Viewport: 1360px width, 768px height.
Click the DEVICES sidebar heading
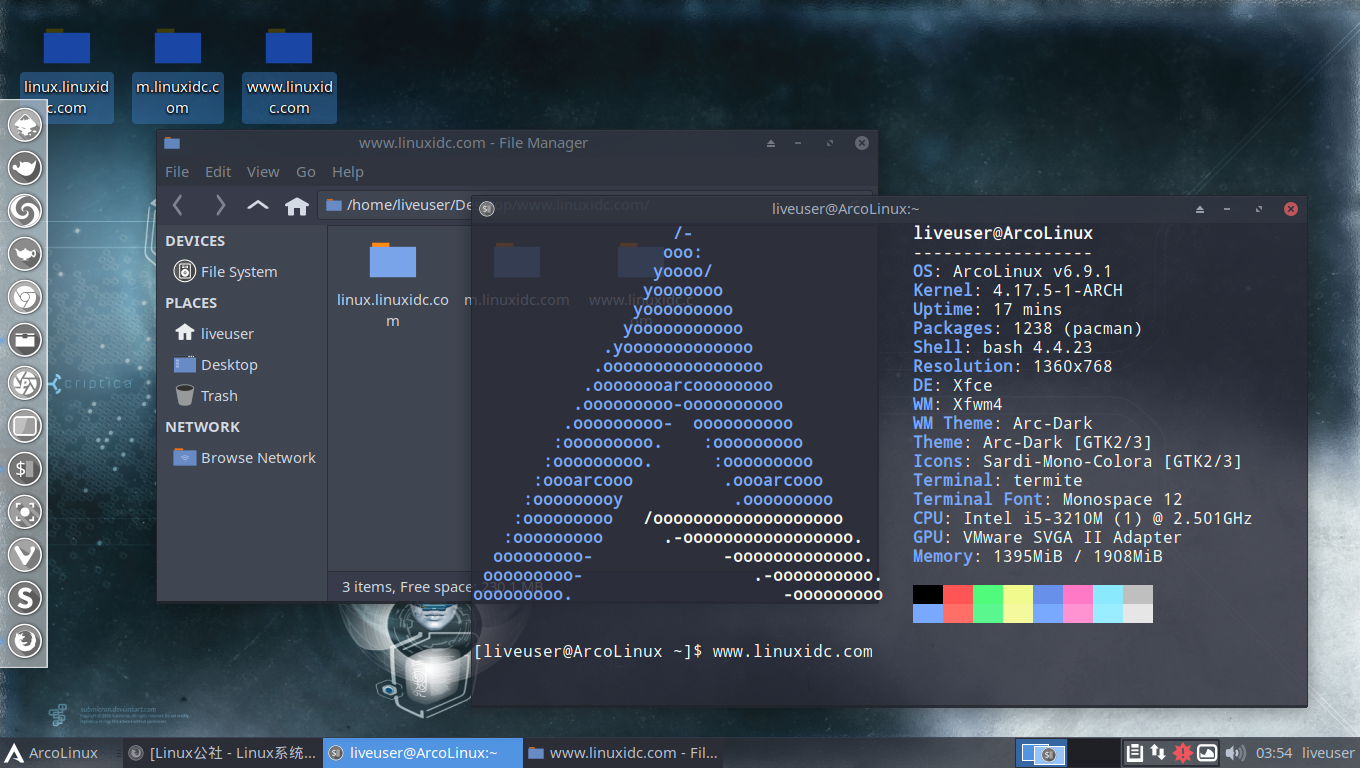(x=195, y=241)
